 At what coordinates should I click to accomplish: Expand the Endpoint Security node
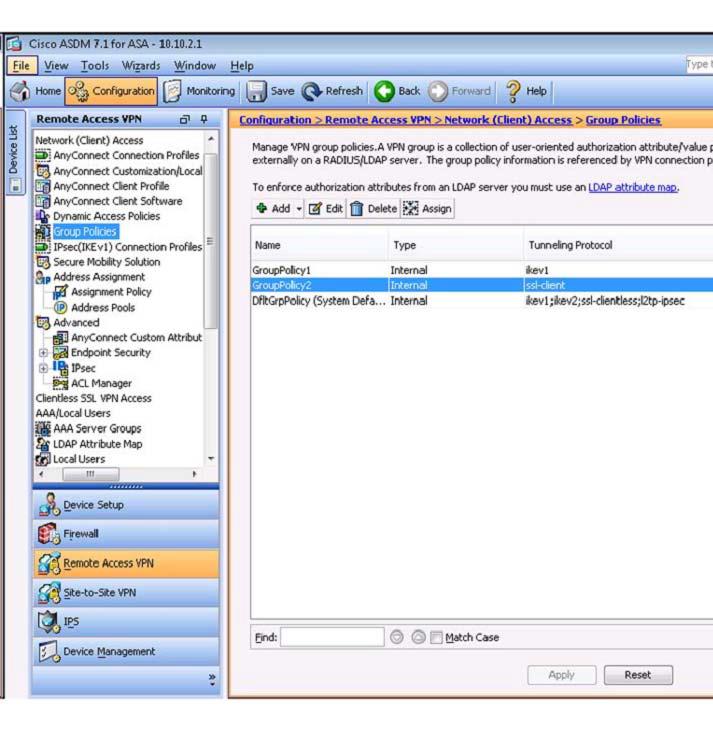pyautogui.click(x=43, y=352)
